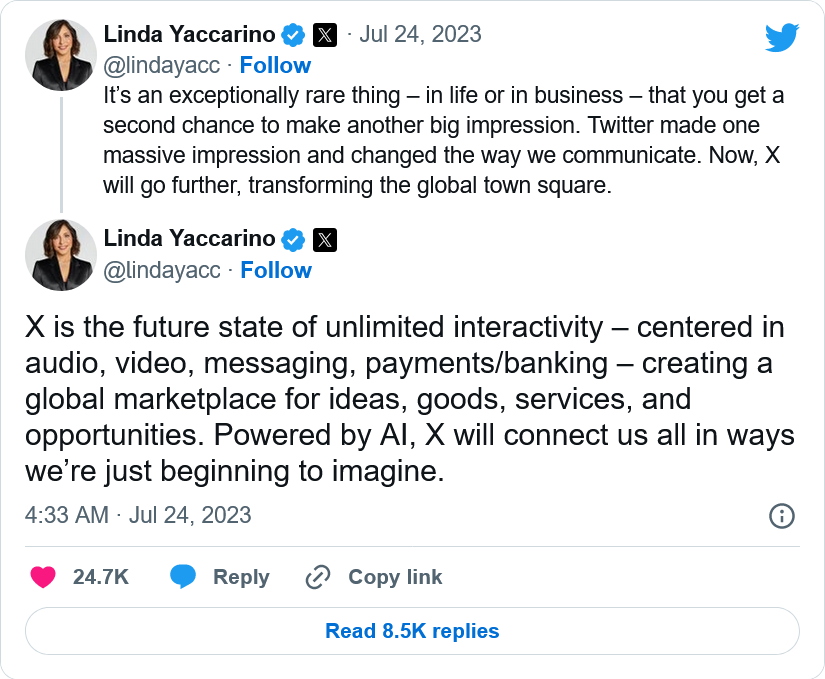Click the X affiliation badge in the main tweet
Image resolution: width=825 pixels, height=679 pixels.
[325, 239]
